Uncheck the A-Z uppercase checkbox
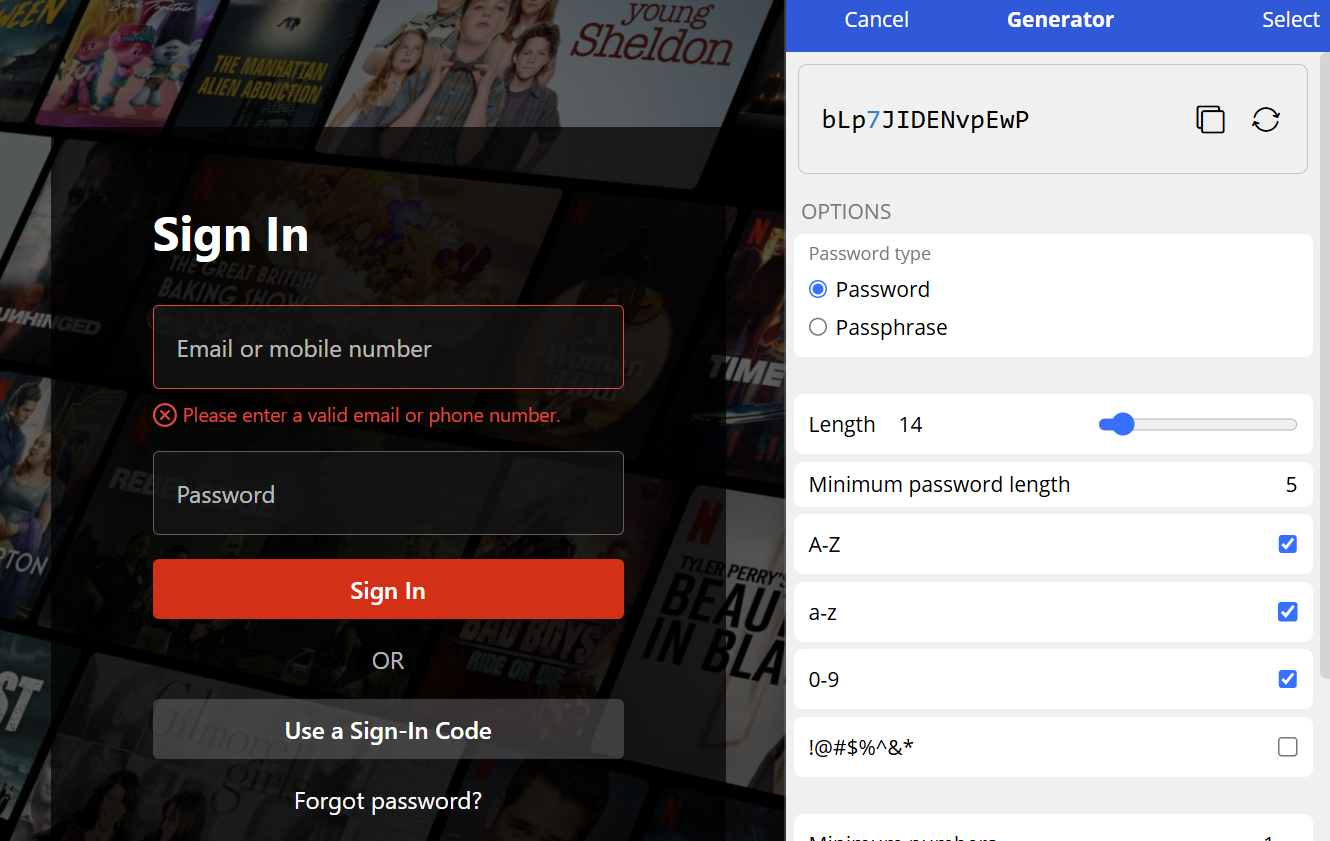The width and height of the screenshot is (1330, 841). [1288, 544]
